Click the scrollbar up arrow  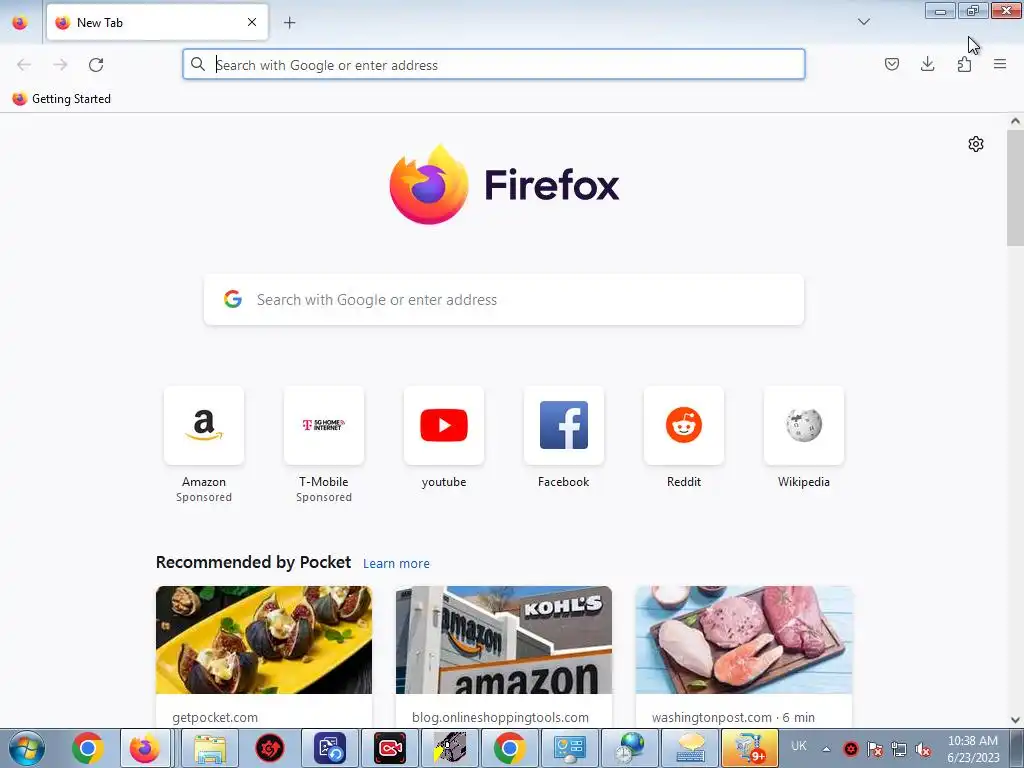1015,121
